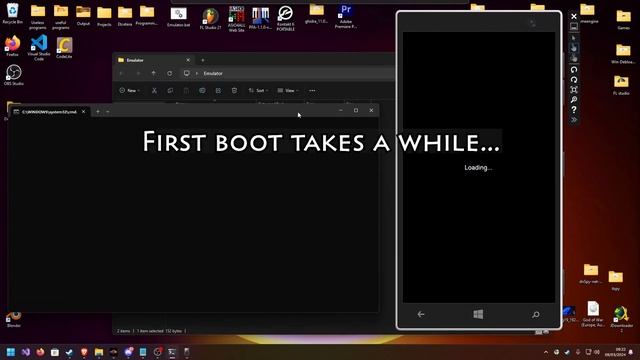This screenshot has height=360, width=640.
Task: Open new tab in terminal window
Action: click(98, 111)
